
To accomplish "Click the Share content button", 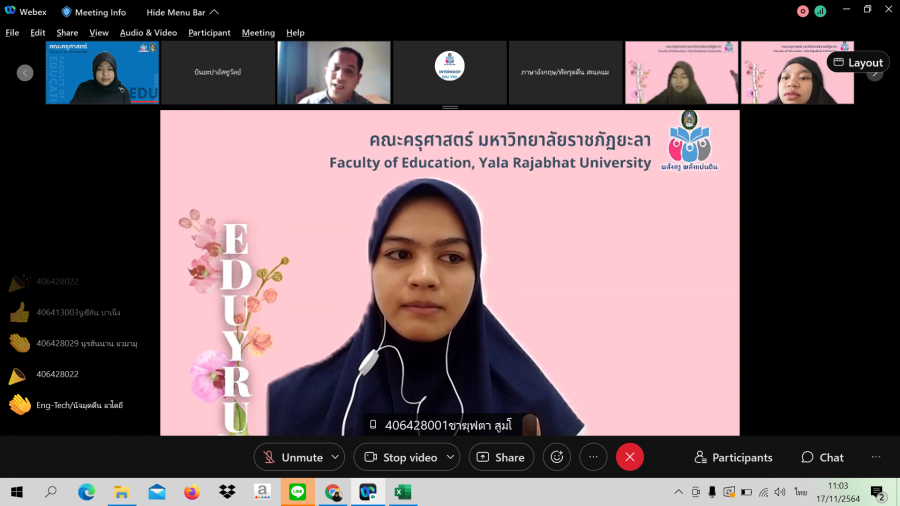I will coord(500,457).
